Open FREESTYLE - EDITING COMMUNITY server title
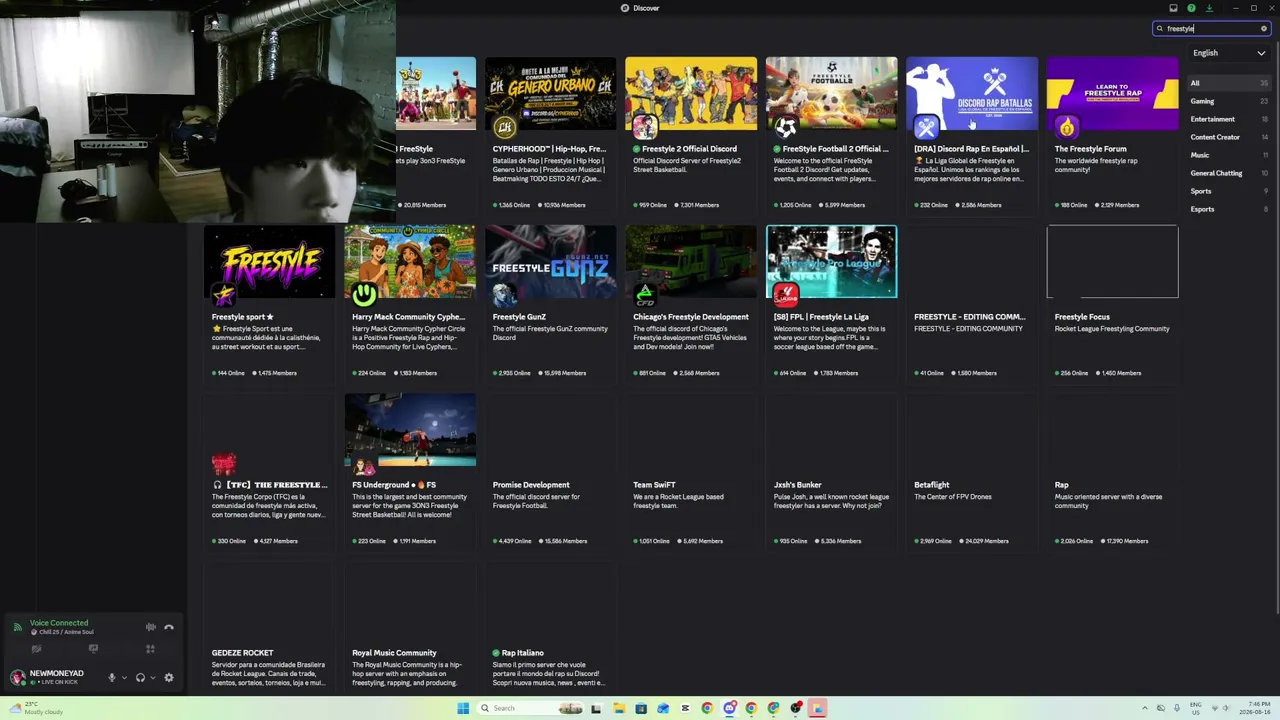Viewport: 1280px width, 720px height. [969, 317]
